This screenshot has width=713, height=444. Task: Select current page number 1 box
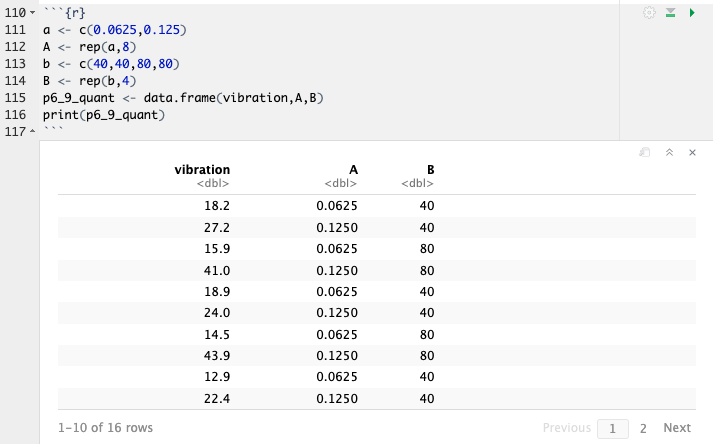[x=611, y=428]
